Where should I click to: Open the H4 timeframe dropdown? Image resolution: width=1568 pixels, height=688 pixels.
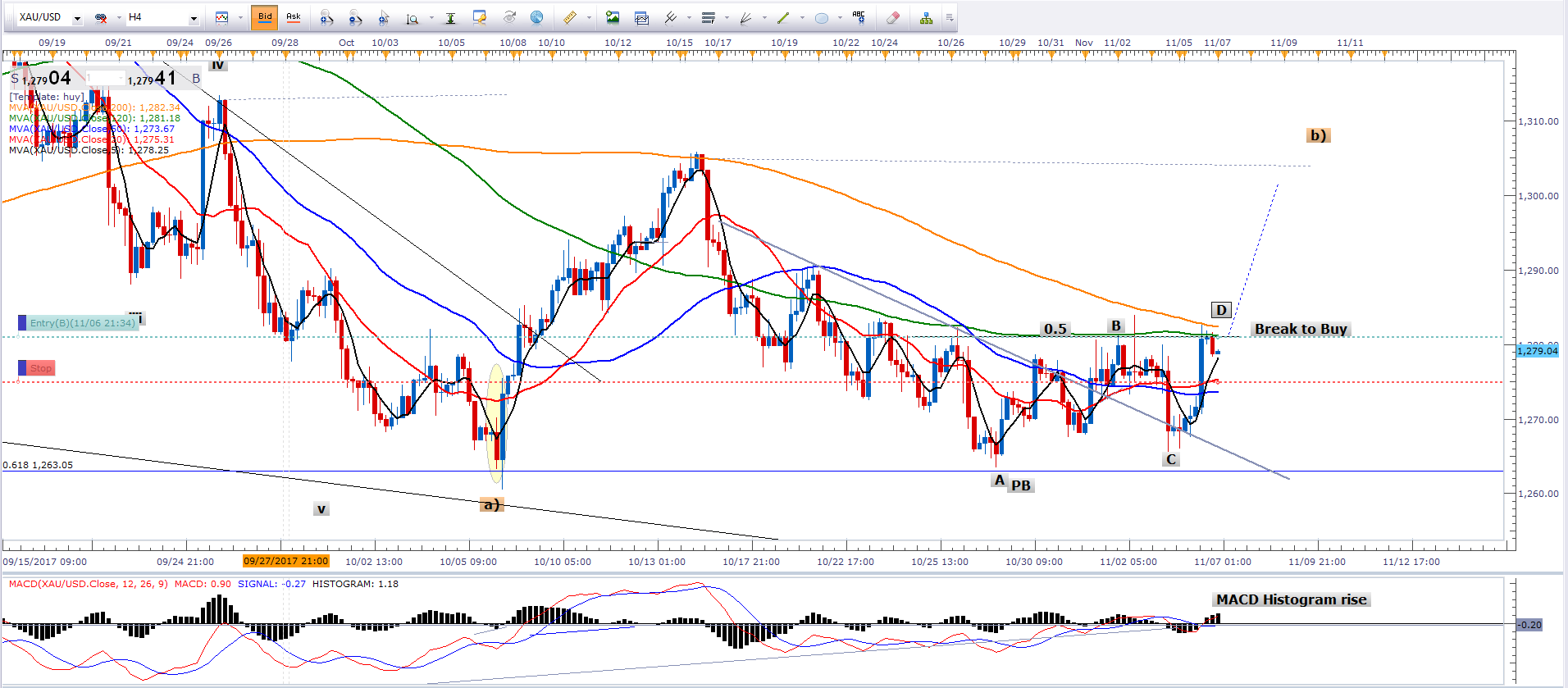click(194, 18)
